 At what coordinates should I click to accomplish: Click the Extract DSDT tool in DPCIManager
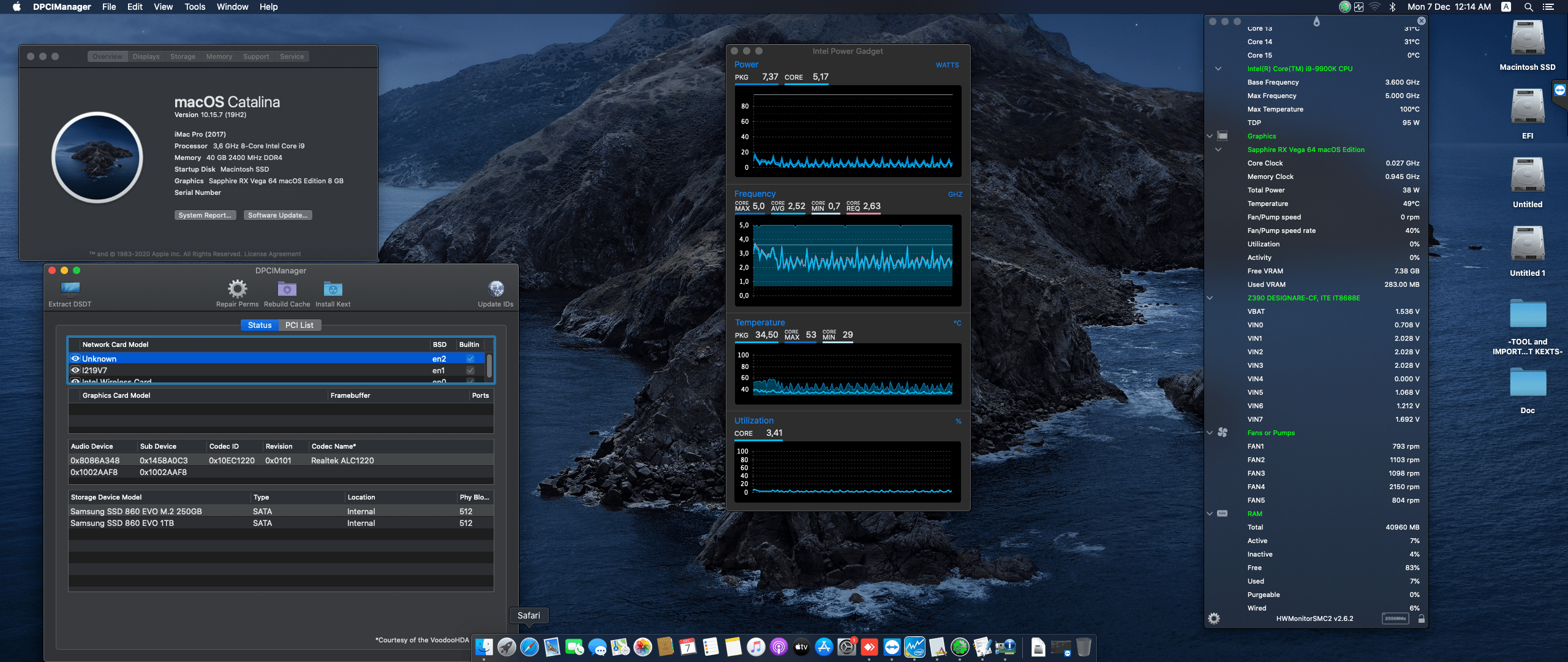point(69,290)
